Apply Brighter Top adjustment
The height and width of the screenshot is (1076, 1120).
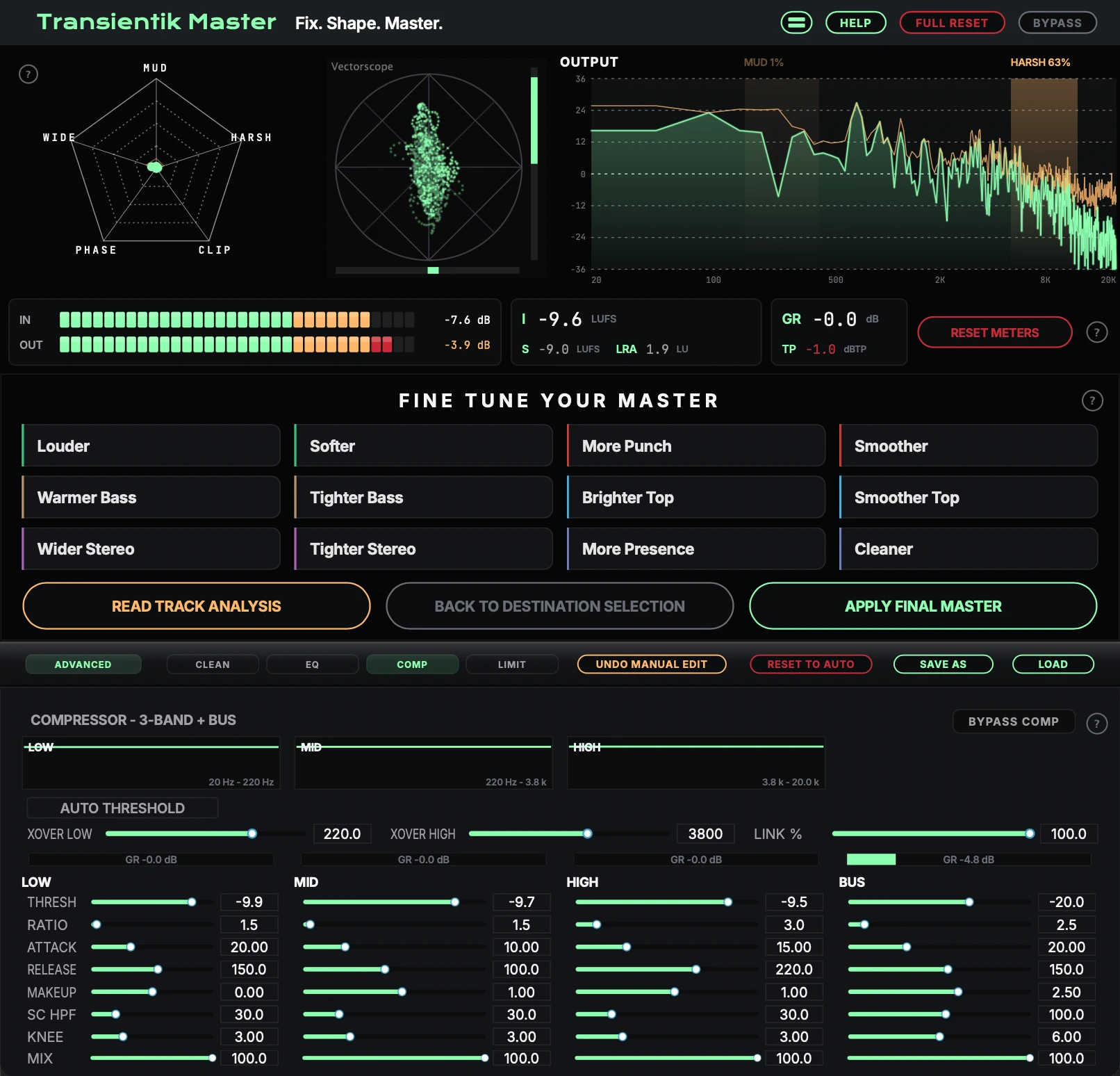coord(695,497)
